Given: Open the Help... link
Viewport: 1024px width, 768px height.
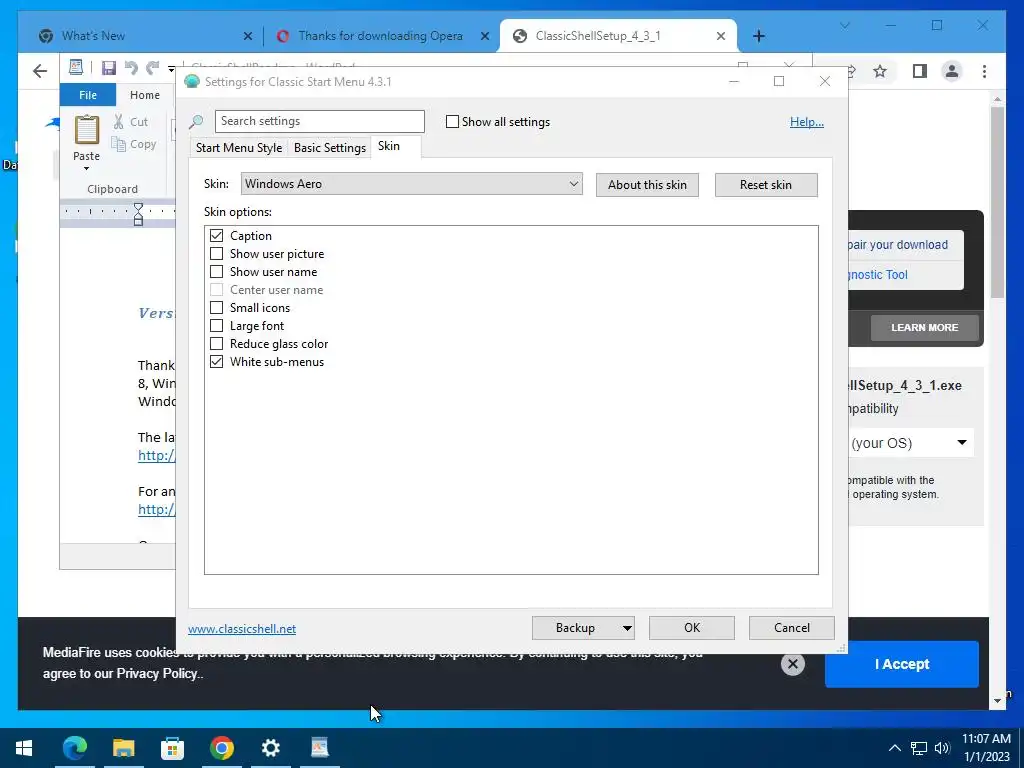Looking at the screenshot, I should coord(807,122).
